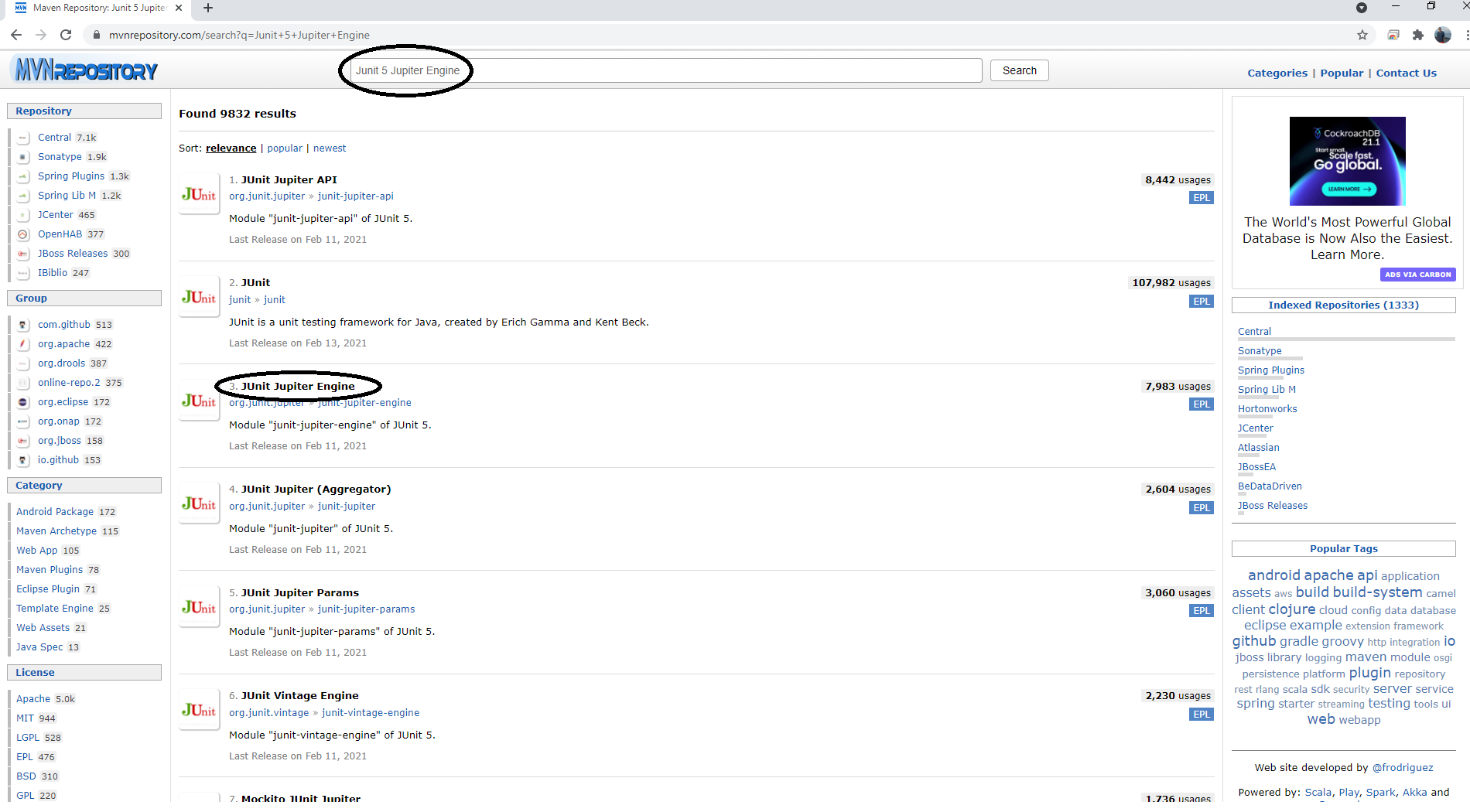The image size is (1470, 812).
Task: Click the browser back arrow
Action: (x=16, y=35)
